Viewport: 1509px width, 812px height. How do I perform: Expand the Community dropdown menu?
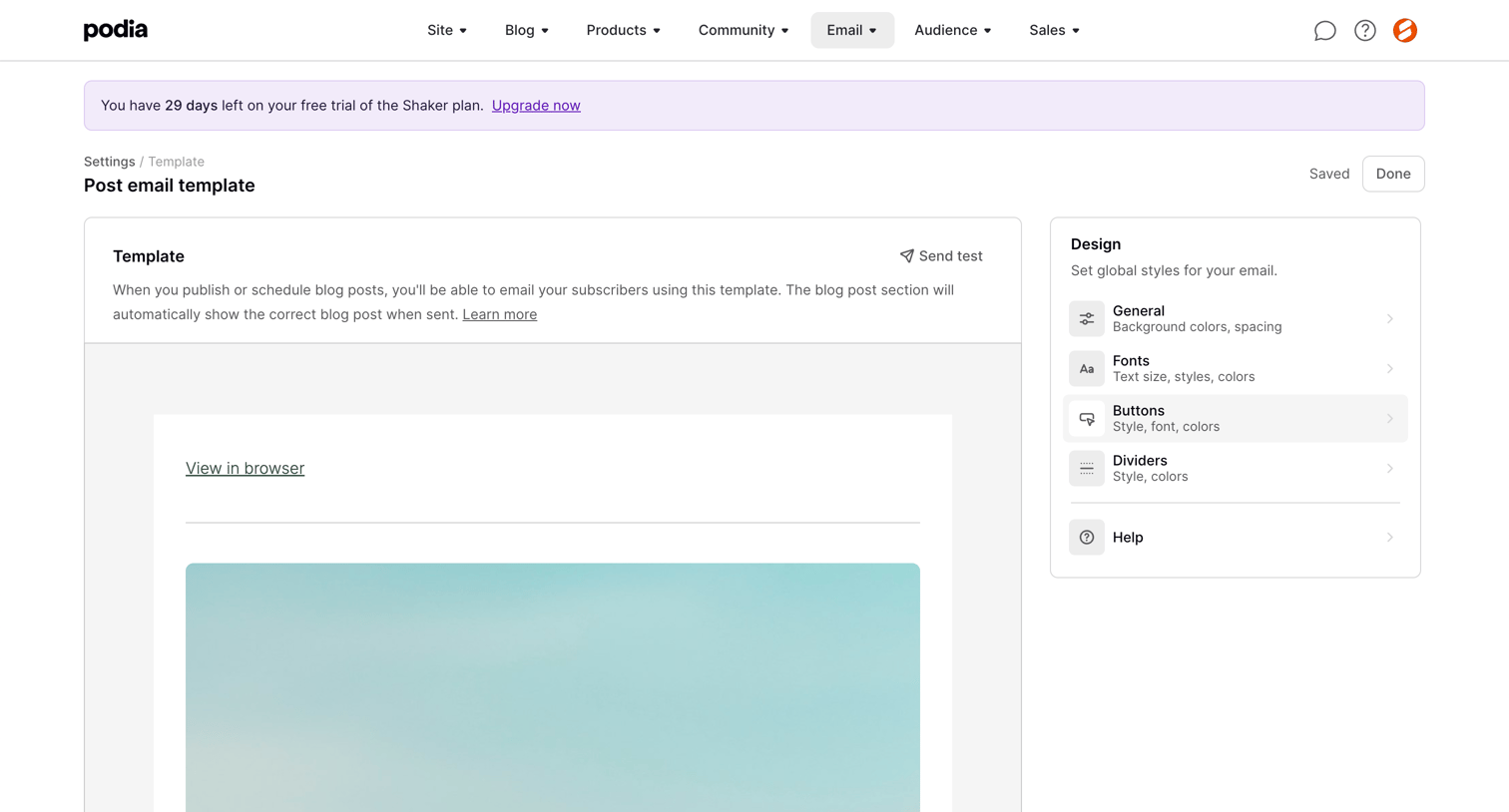coord(744,31)
